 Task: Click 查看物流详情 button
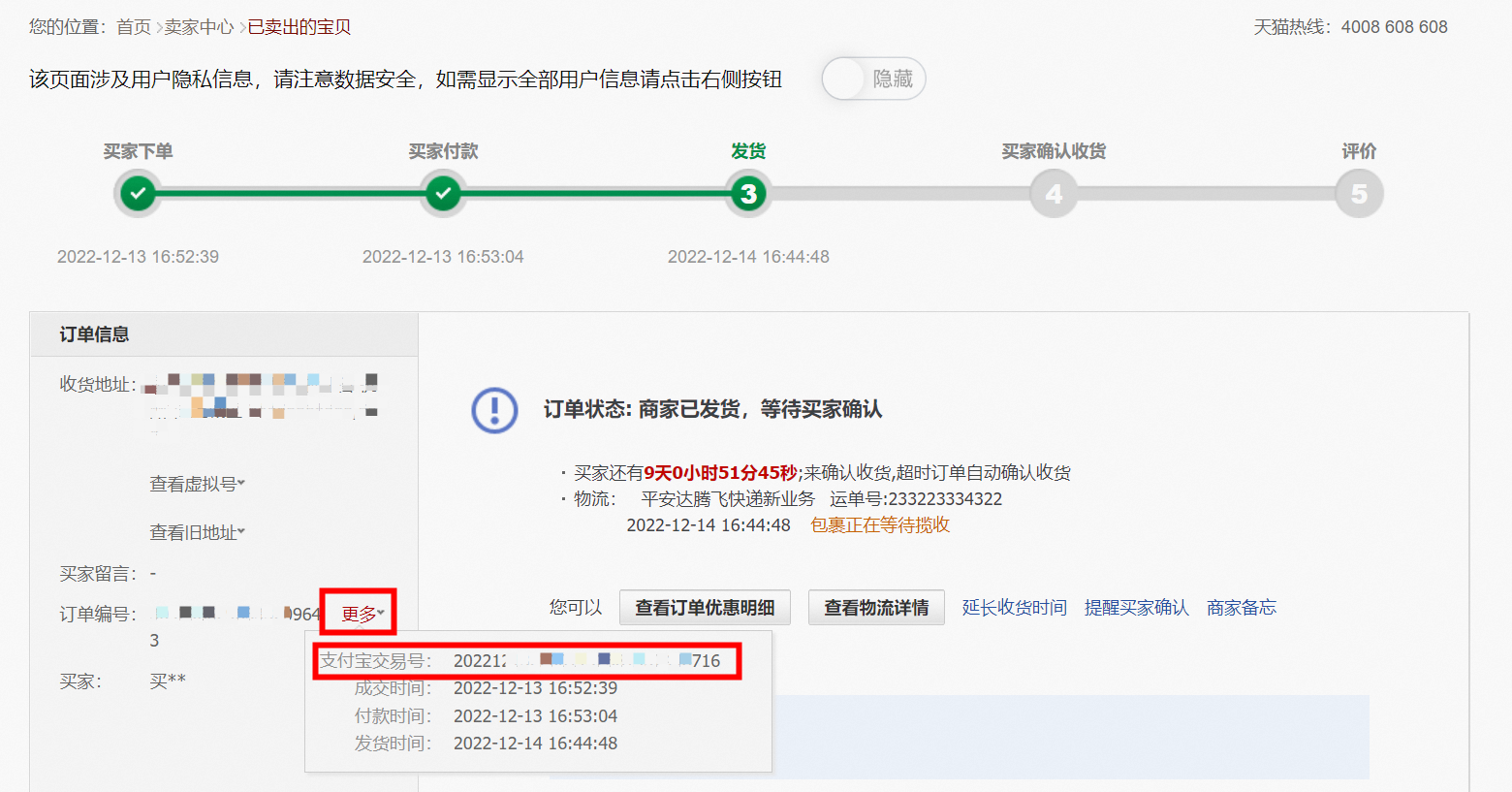[x=876, y=608]
